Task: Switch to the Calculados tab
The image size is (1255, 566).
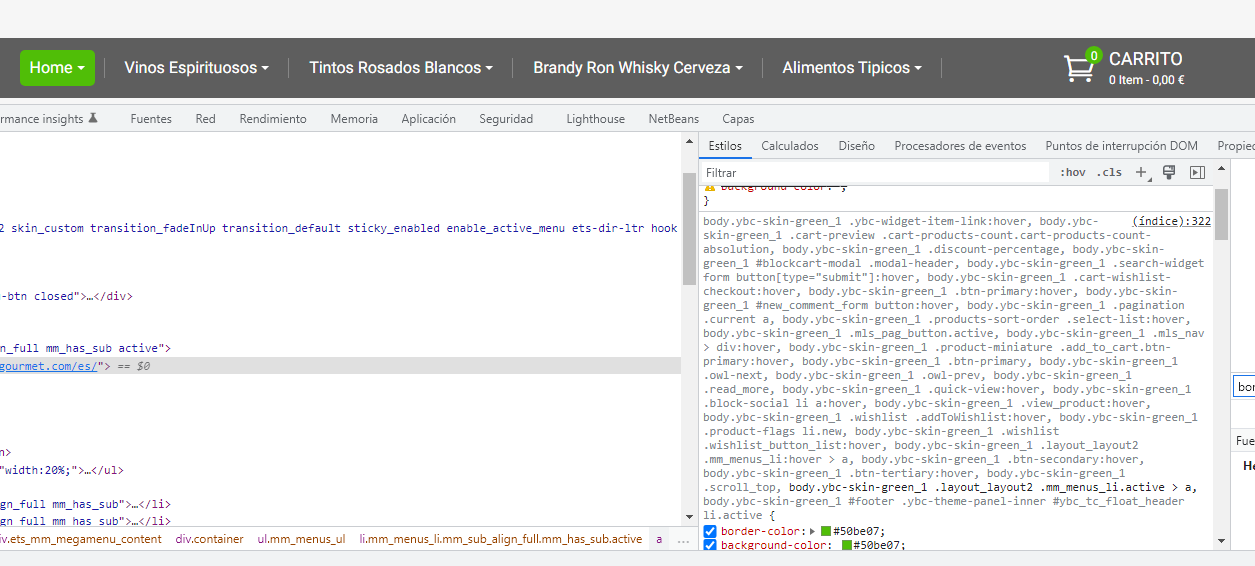Action: pos(789,146)
